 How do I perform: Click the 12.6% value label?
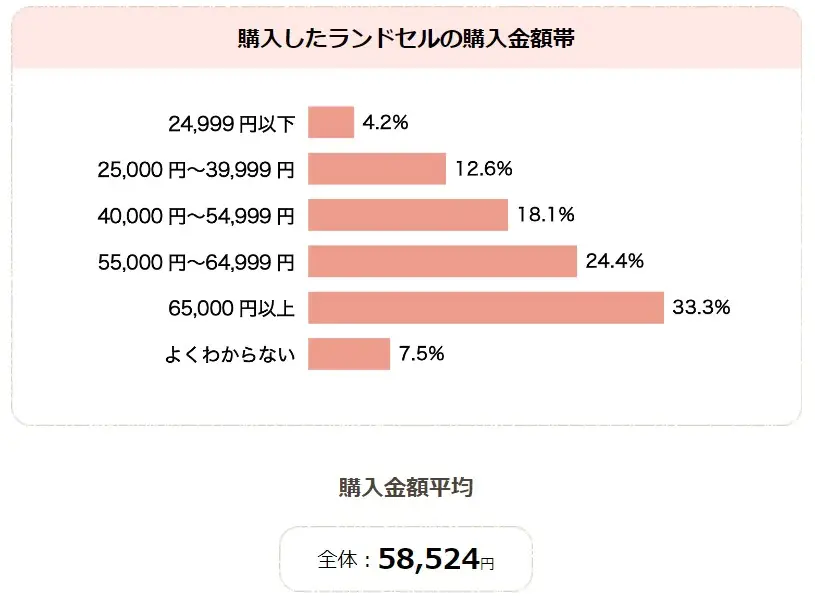483,169
